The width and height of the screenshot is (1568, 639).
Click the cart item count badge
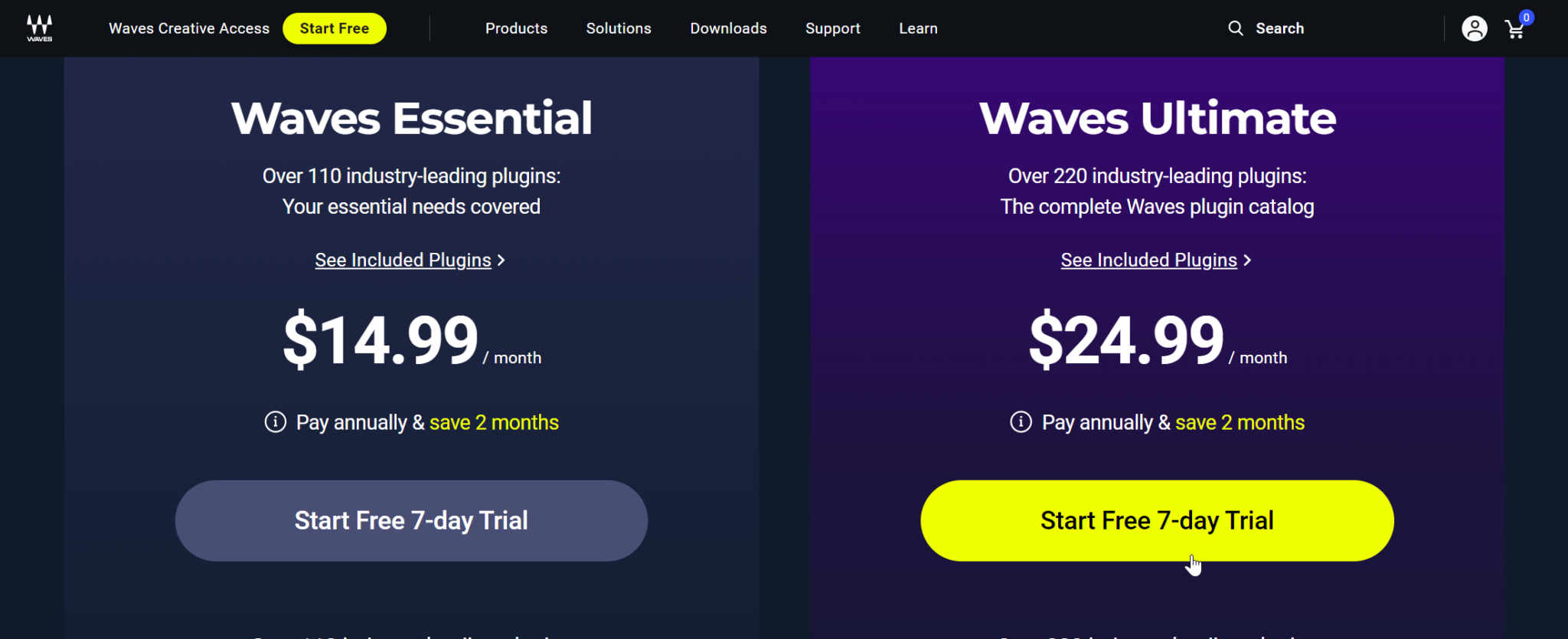click(1526, 16)
